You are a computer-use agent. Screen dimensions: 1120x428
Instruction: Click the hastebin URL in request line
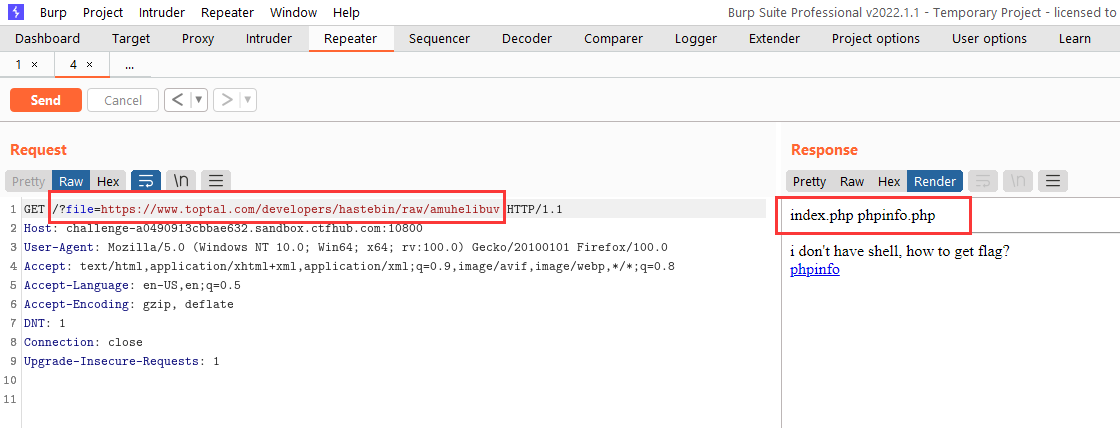coord(300,209)
